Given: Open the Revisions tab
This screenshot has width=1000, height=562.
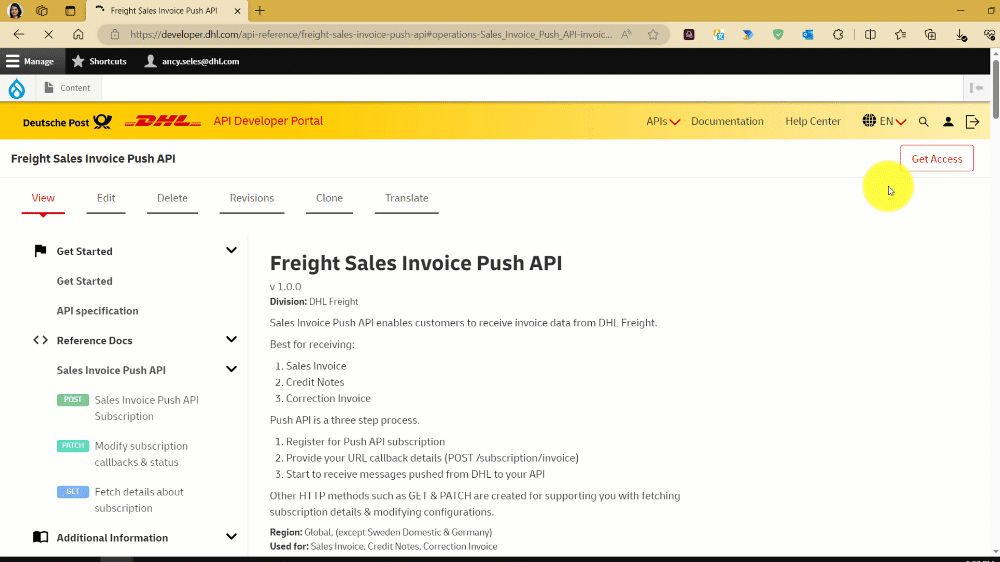Looking at the screenshot, I should click(x=252, y=198).
